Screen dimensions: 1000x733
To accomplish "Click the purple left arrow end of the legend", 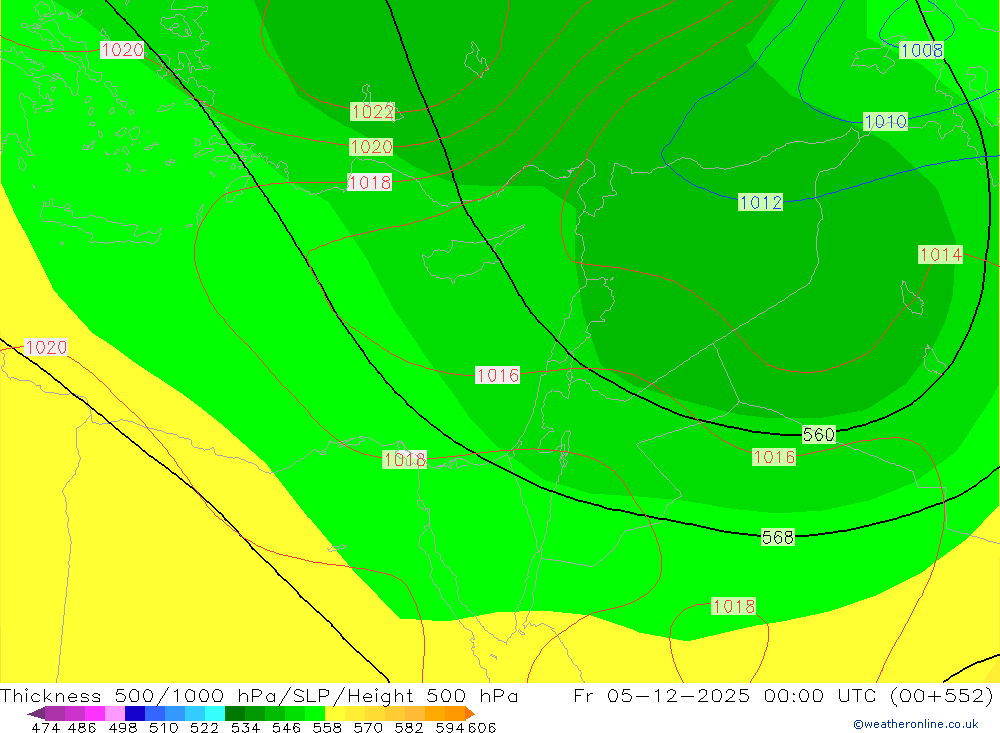I will (x=36, y=713).
